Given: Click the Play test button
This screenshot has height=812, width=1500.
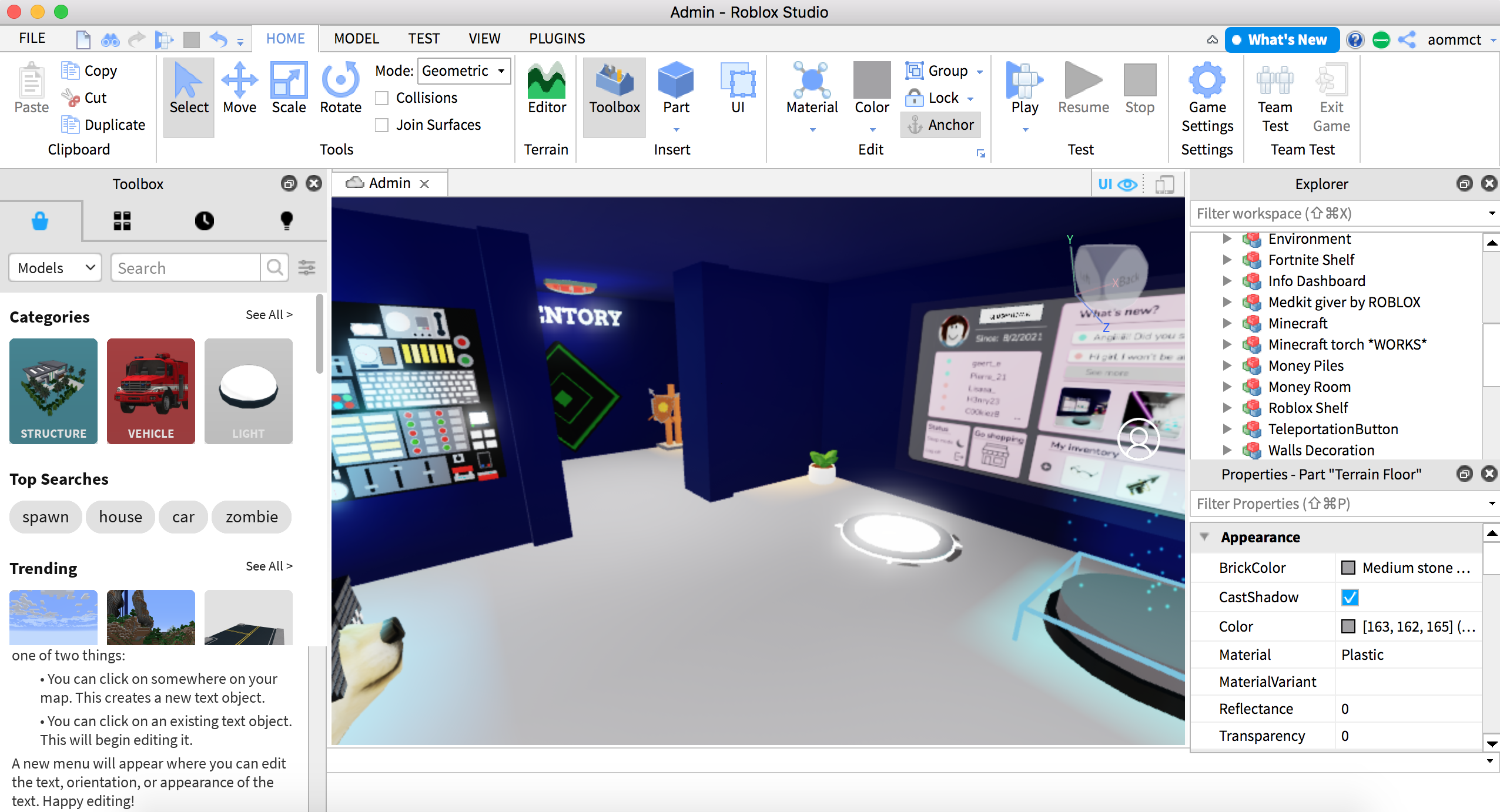Looking at the screenshot, I should tap(1024, 88).
